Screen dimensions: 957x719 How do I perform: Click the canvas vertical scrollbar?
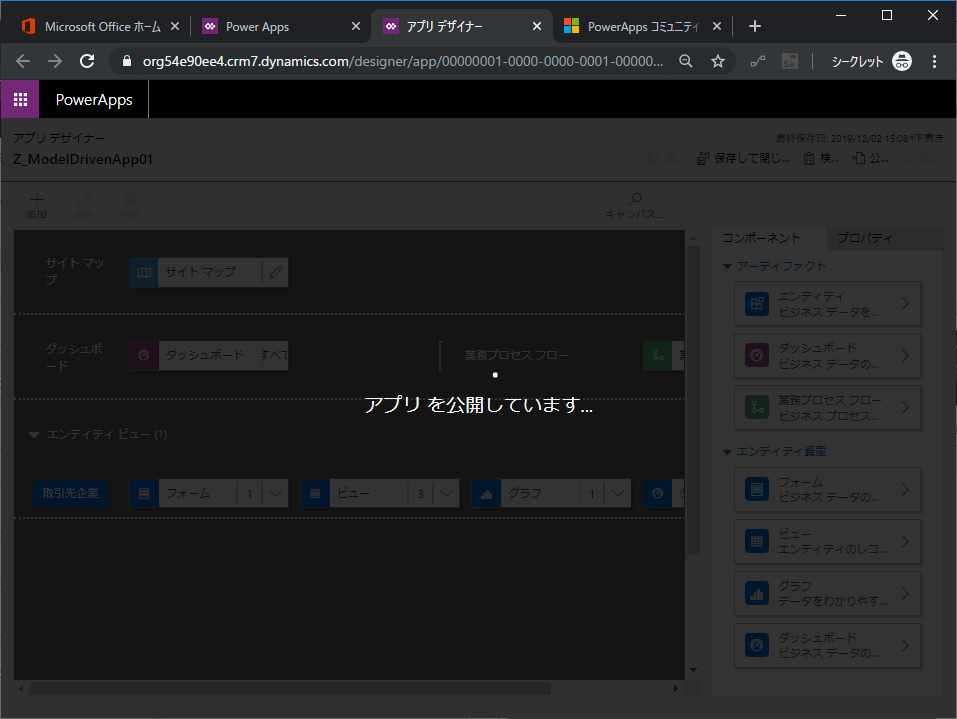tap(693, 400)
